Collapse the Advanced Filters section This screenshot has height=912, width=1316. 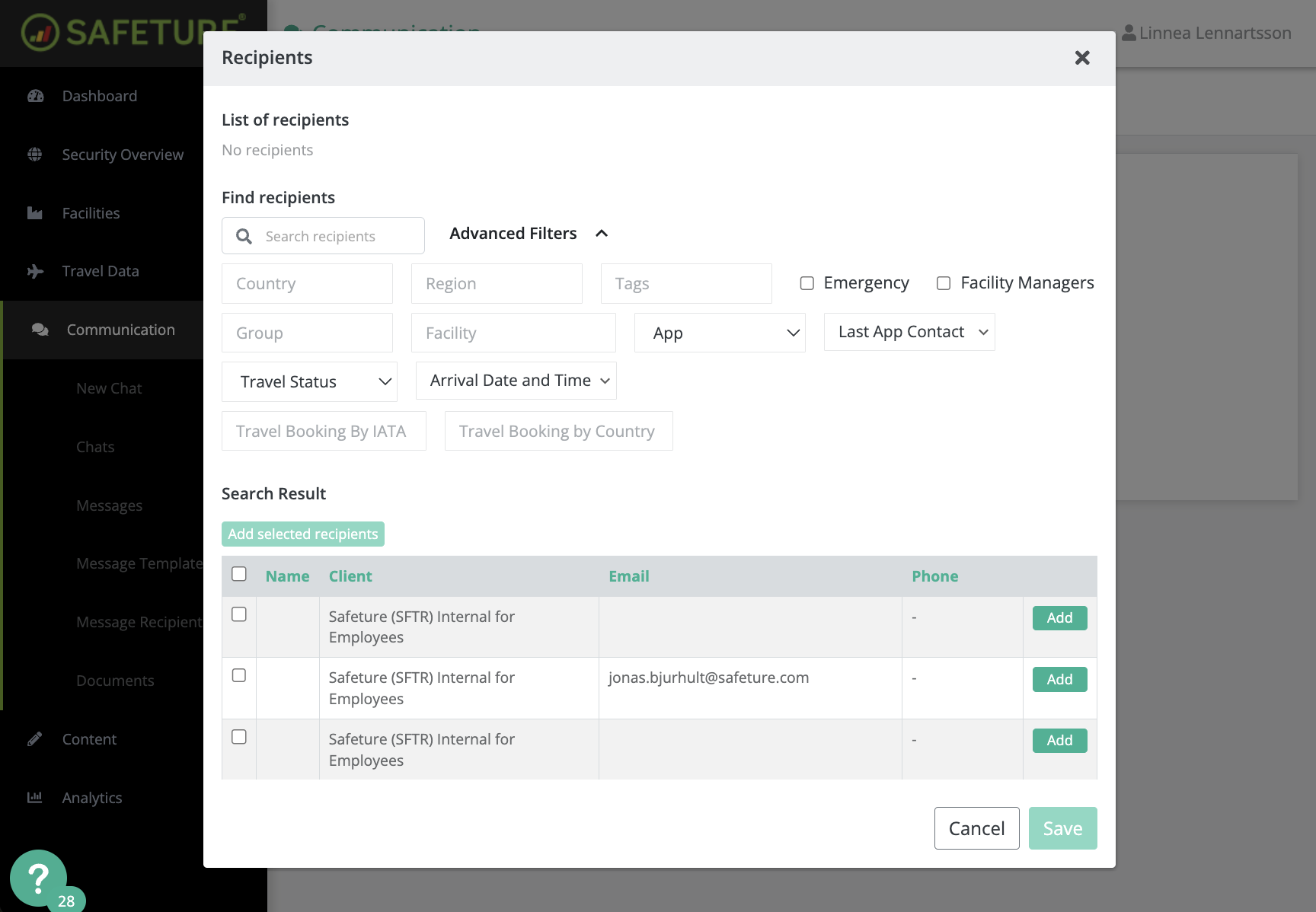(602, 233)
